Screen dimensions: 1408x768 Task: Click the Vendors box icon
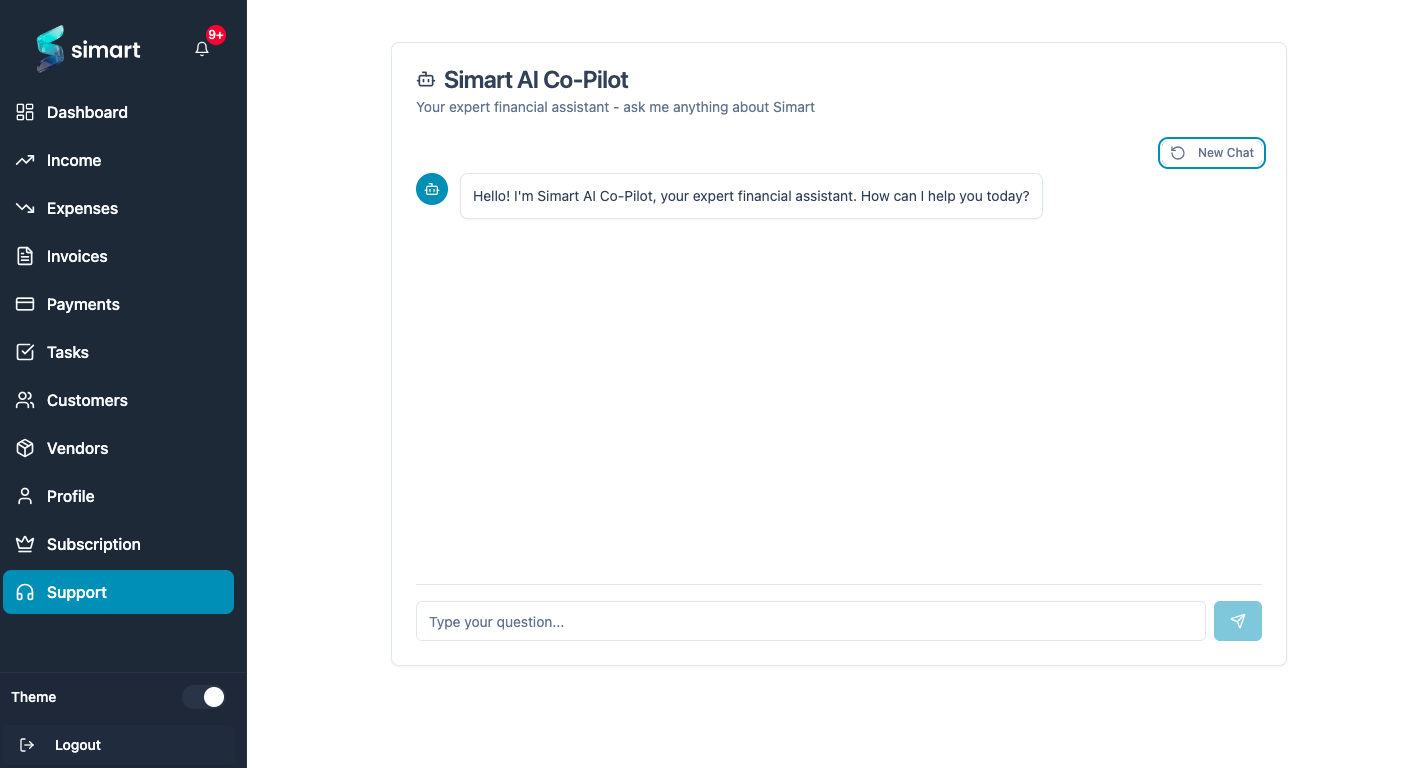click(x=25, y=448)
